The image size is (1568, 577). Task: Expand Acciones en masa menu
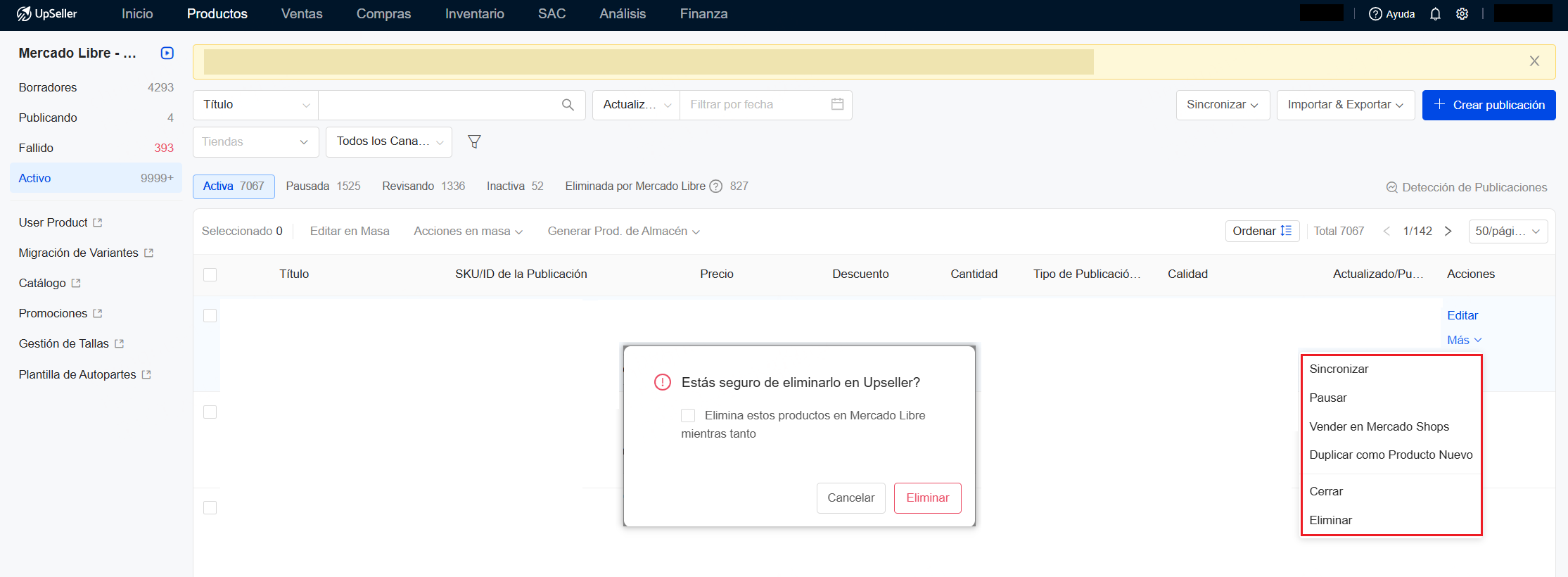coord(468,231)
